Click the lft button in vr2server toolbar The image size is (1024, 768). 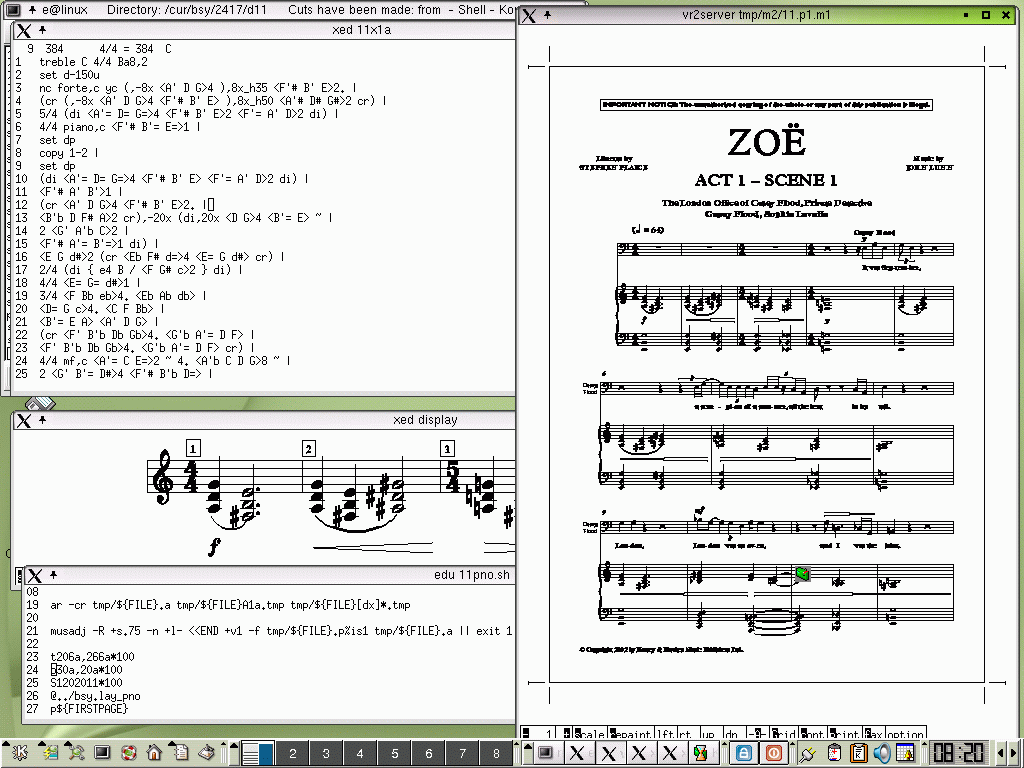point(665,734)
